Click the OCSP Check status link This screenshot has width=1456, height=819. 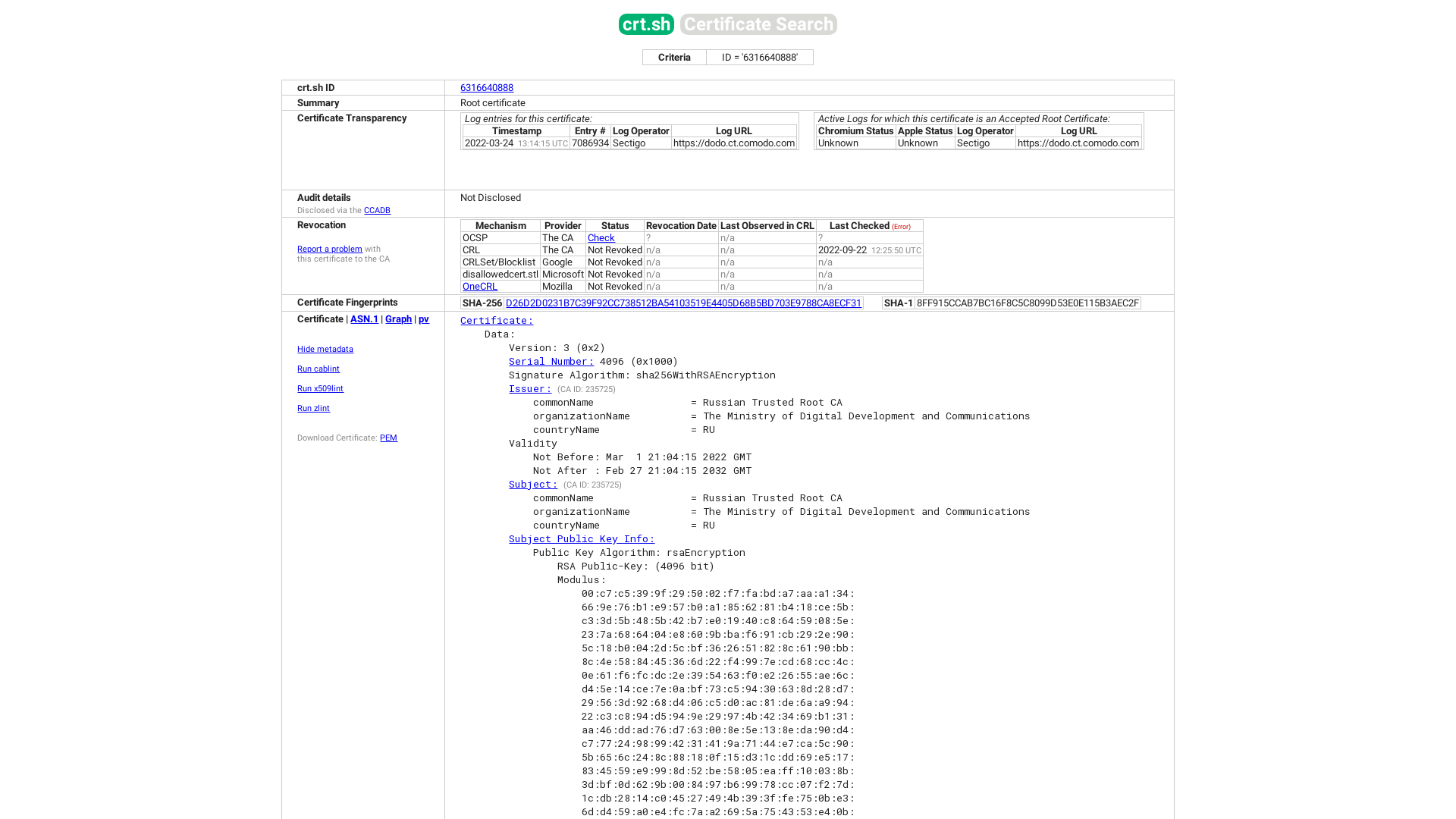click(601, 238)
